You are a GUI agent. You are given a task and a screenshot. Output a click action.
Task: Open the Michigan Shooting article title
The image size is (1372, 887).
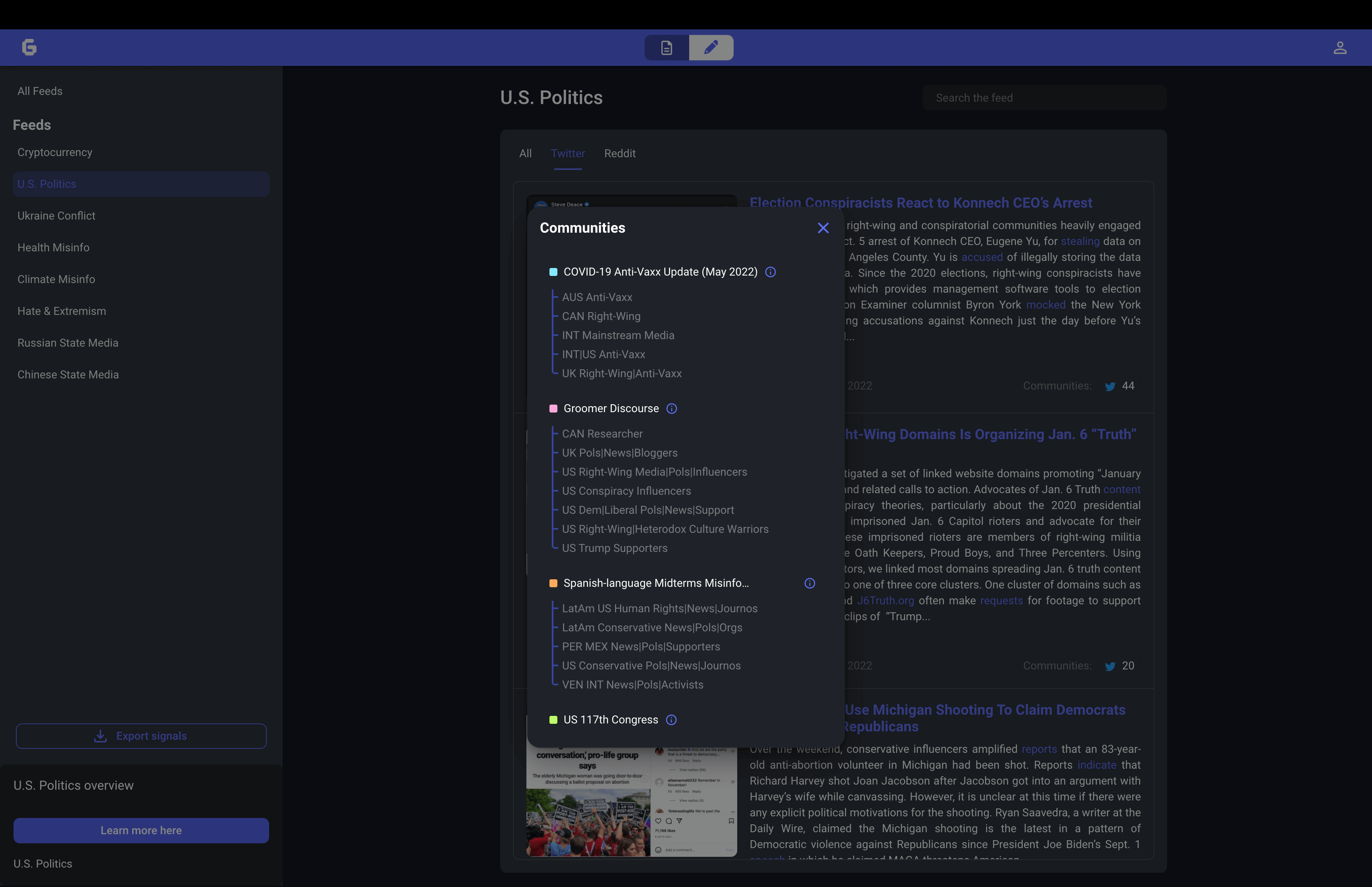pyautogui.click(x=985, y=718)
